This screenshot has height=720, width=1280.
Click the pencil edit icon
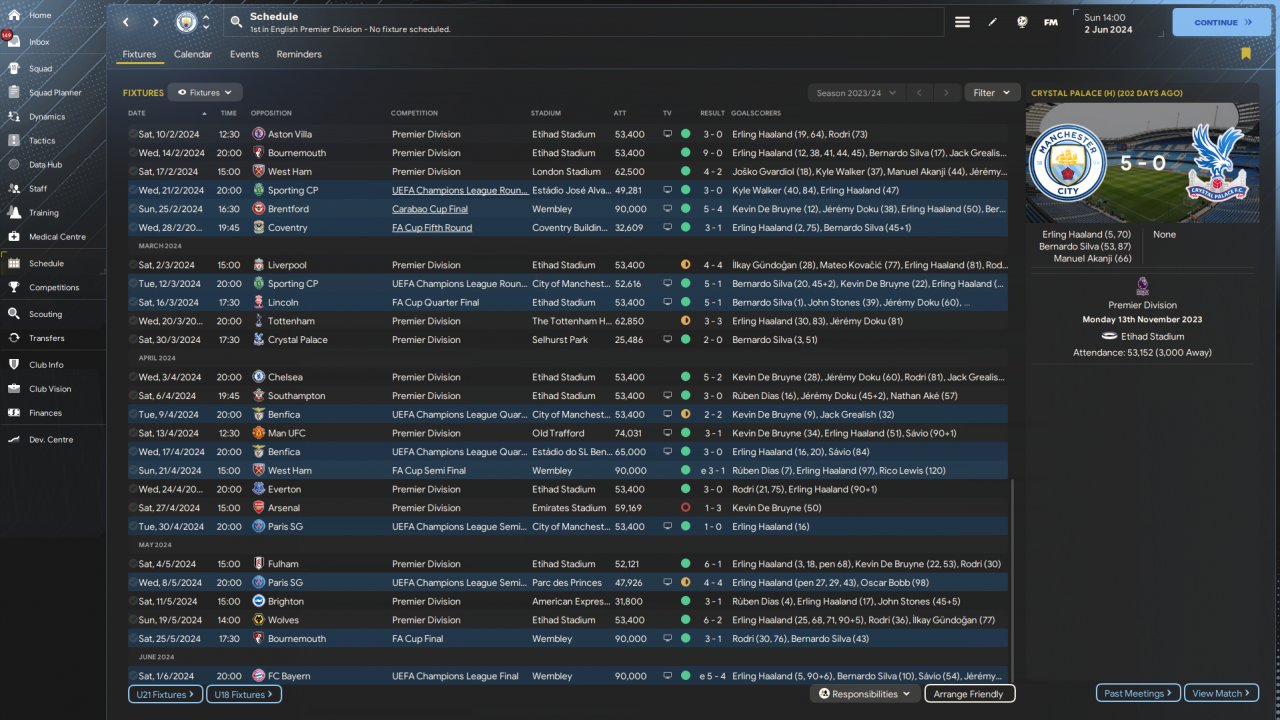click(x=993, y=22)
